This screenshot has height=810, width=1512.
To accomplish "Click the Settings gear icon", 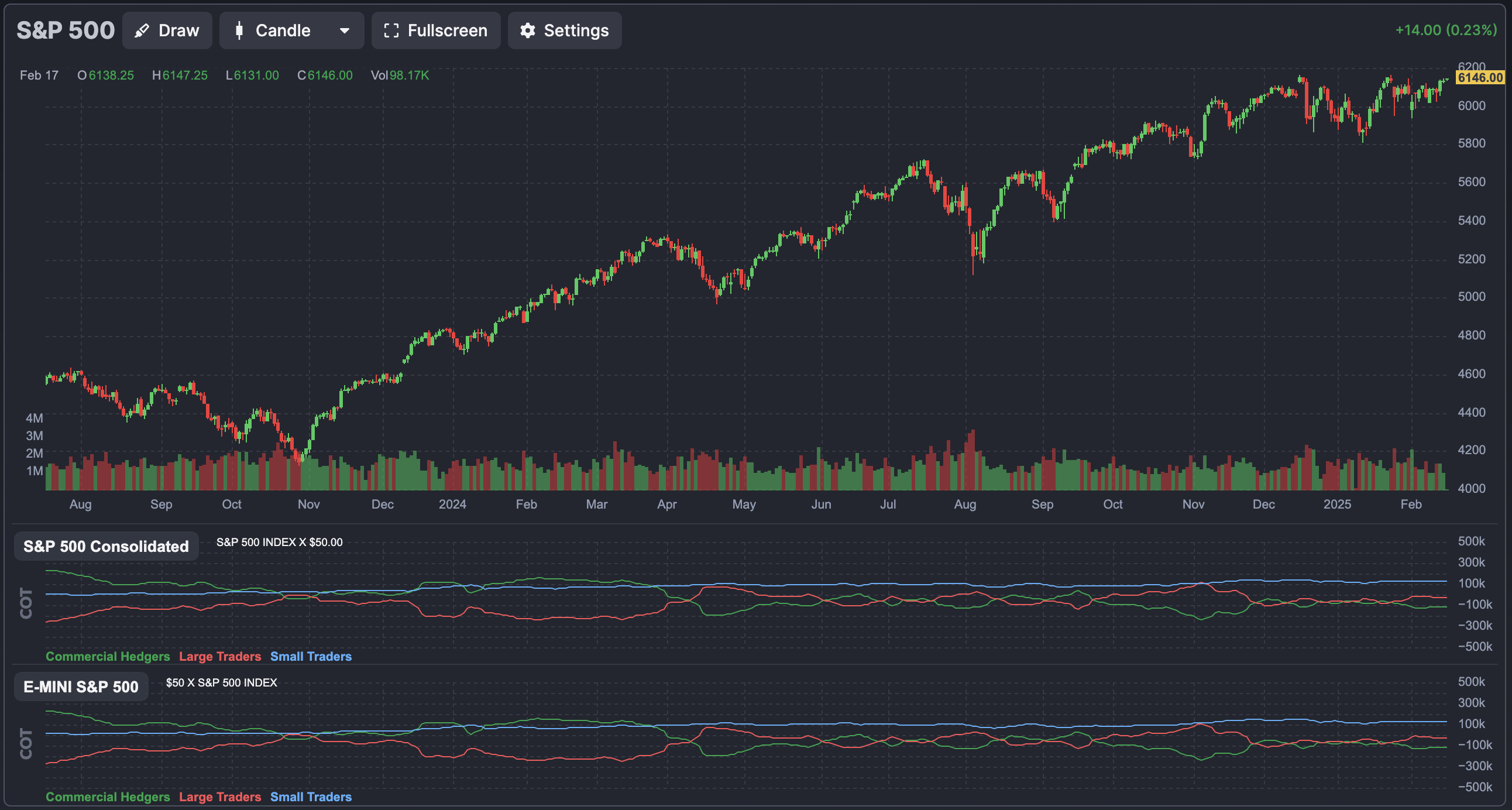I will pyautogui.click(x=528, y=30).
